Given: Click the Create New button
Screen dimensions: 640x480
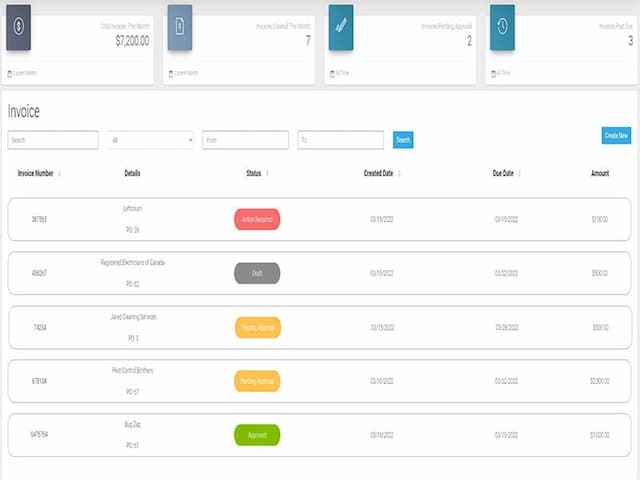Looking at the screenshot, I should coord(616,135).
